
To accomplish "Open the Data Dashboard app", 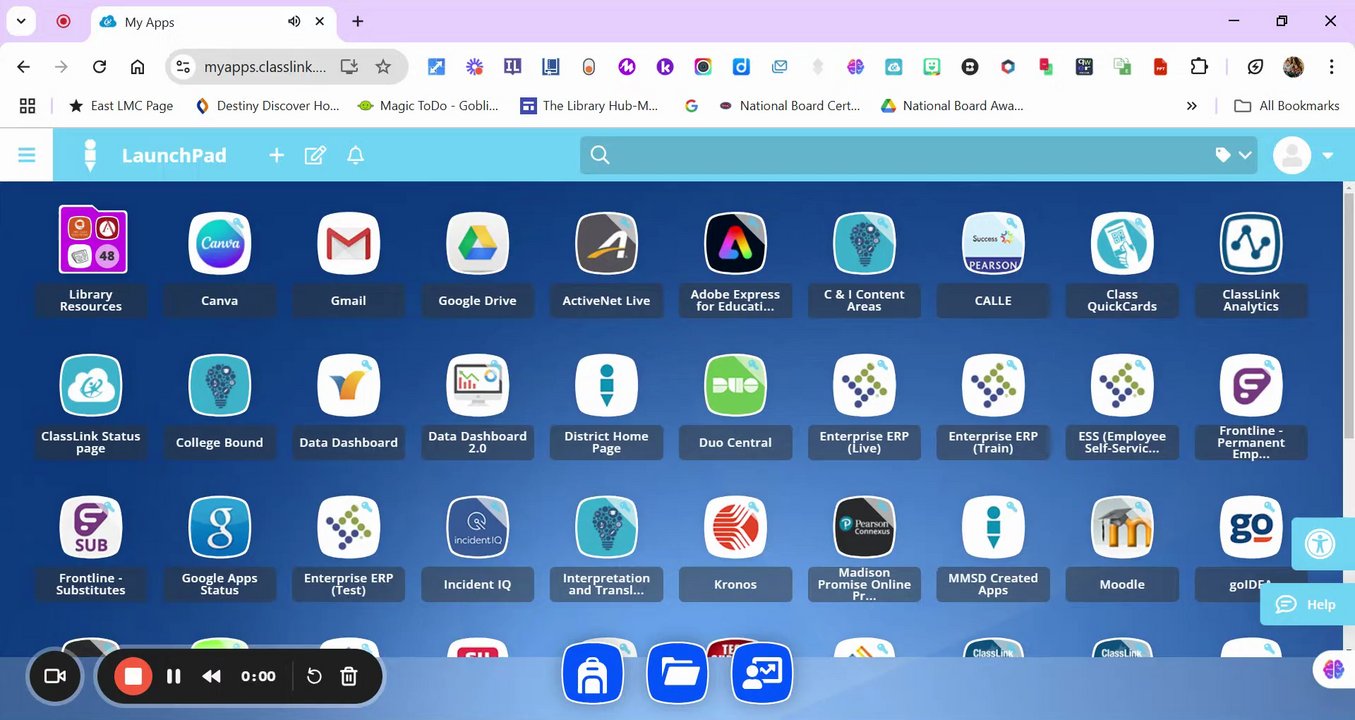I will click(x=349, y=385).
